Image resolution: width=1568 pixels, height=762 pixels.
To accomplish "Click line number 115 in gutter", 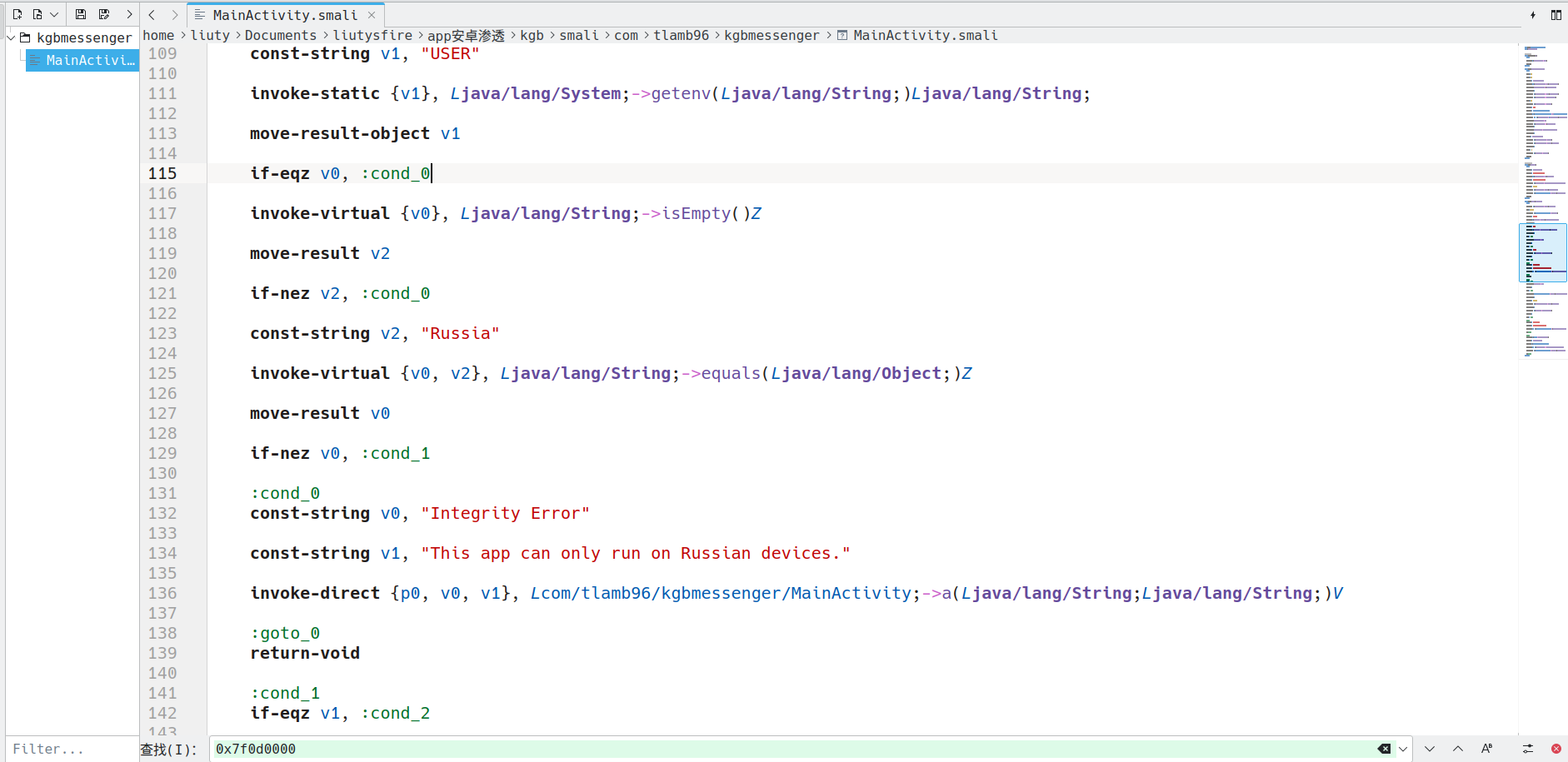I will pyautogui.click(x=162, y=173).
